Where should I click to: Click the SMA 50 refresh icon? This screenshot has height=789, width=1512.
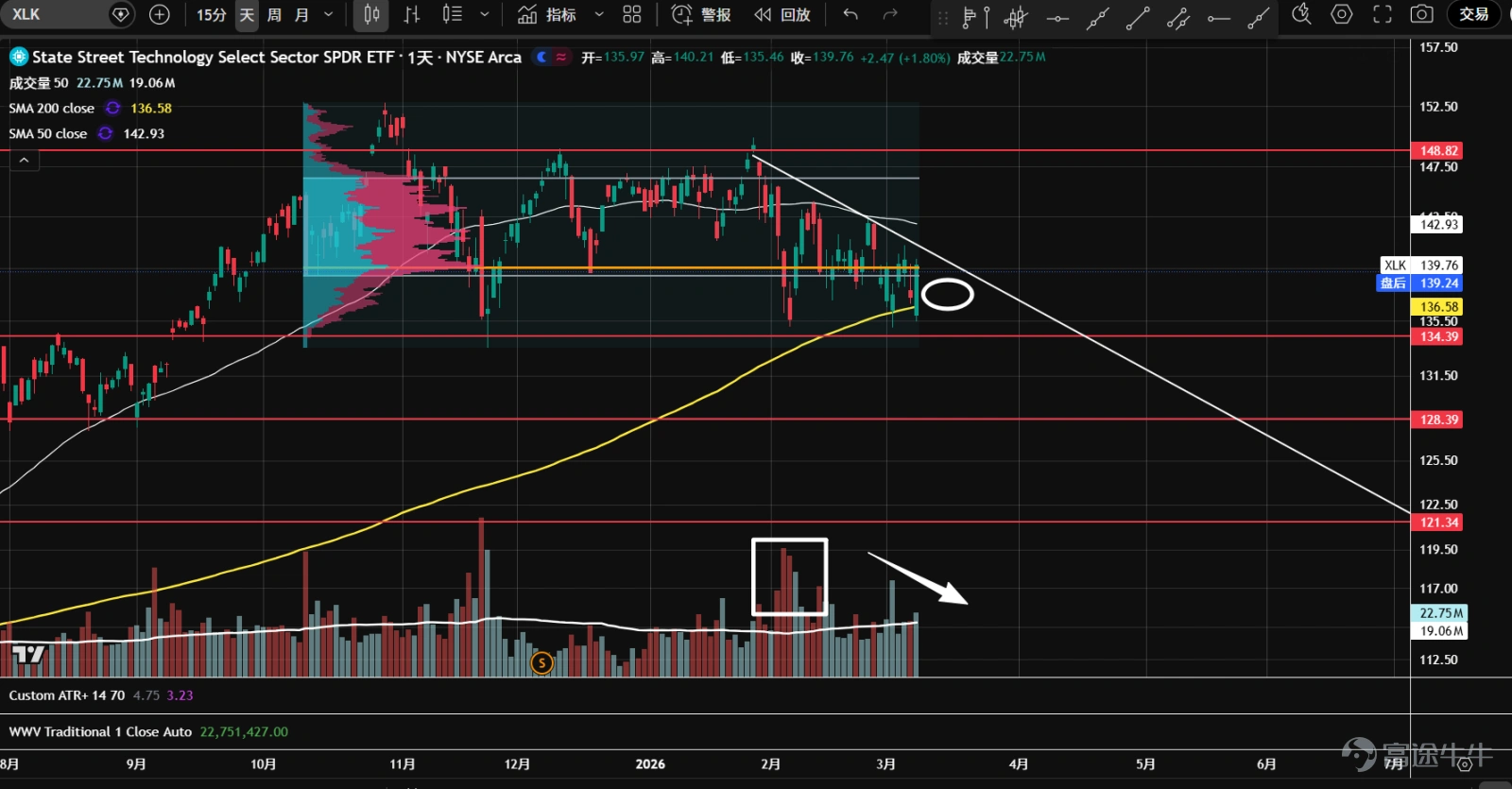pyautogui.click(x=106, y=134)
